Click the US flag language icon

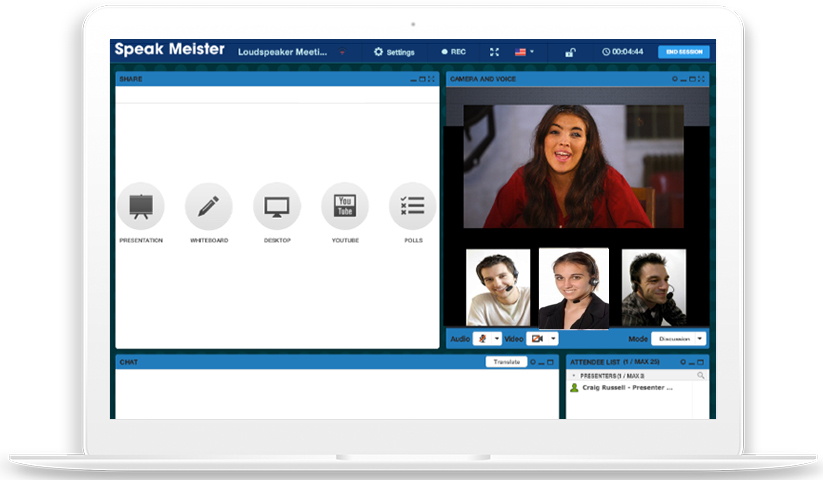point(520,52)
